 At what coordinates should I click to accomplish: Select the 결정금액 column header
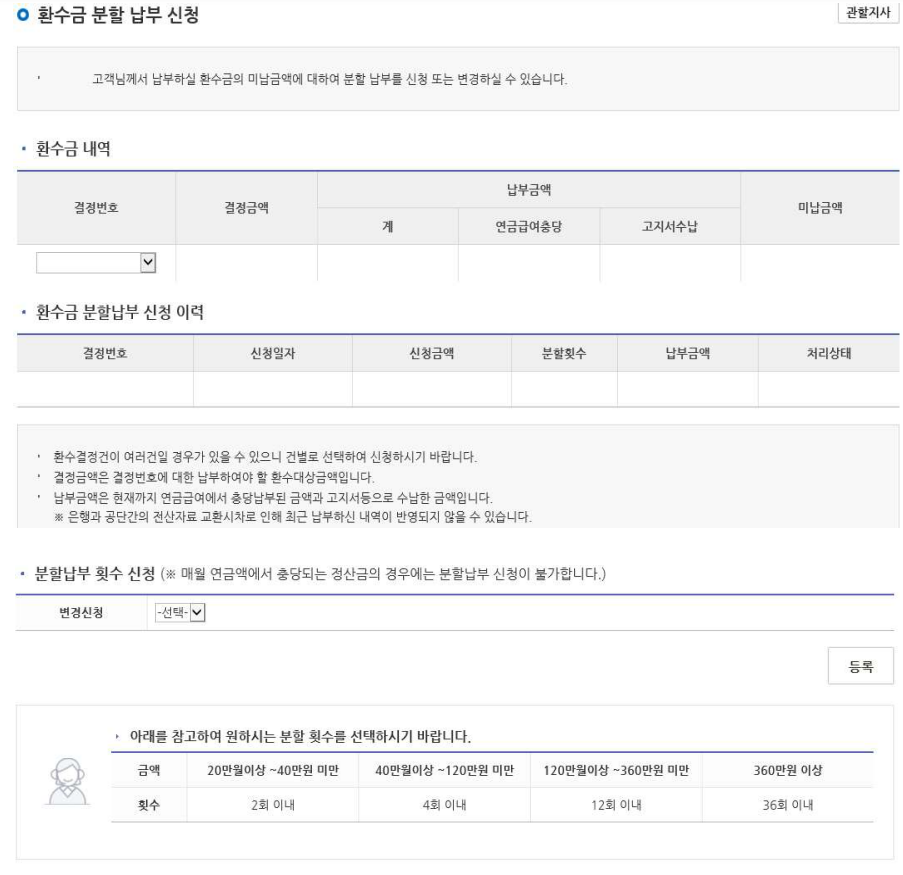point(246,208)
